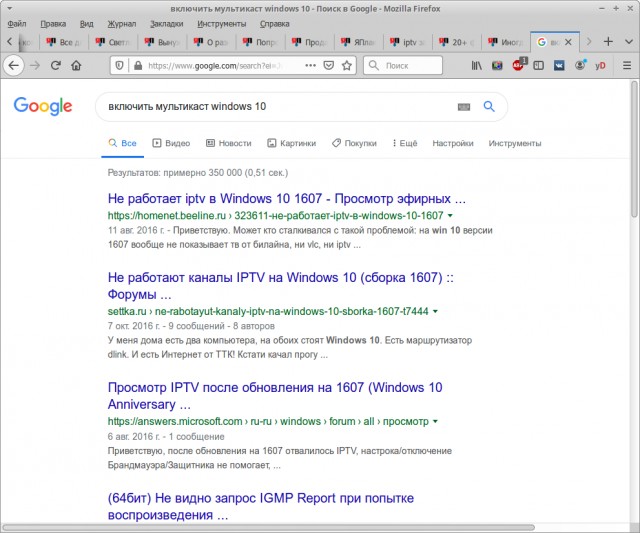Open search Настройки
Screen dimensions: 640x533
(453, 143)
